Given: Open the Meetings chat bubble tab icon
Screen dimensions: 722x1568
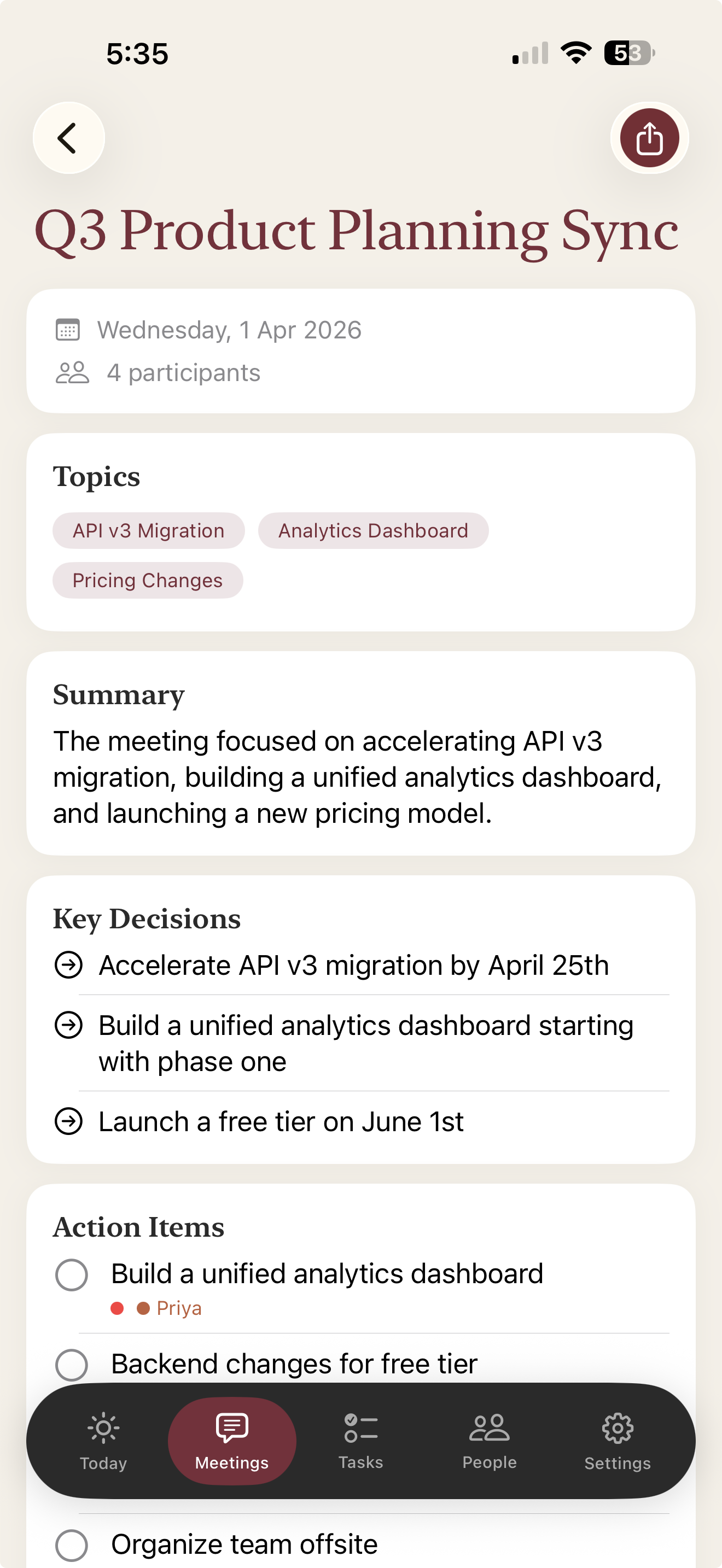Looking at the screenshot, I should 231,1427.
